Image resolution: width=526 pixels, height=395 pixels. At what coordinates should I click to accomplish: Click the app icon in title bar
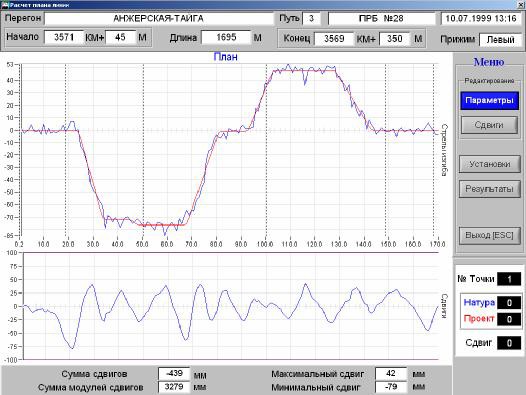click(5, 5)
